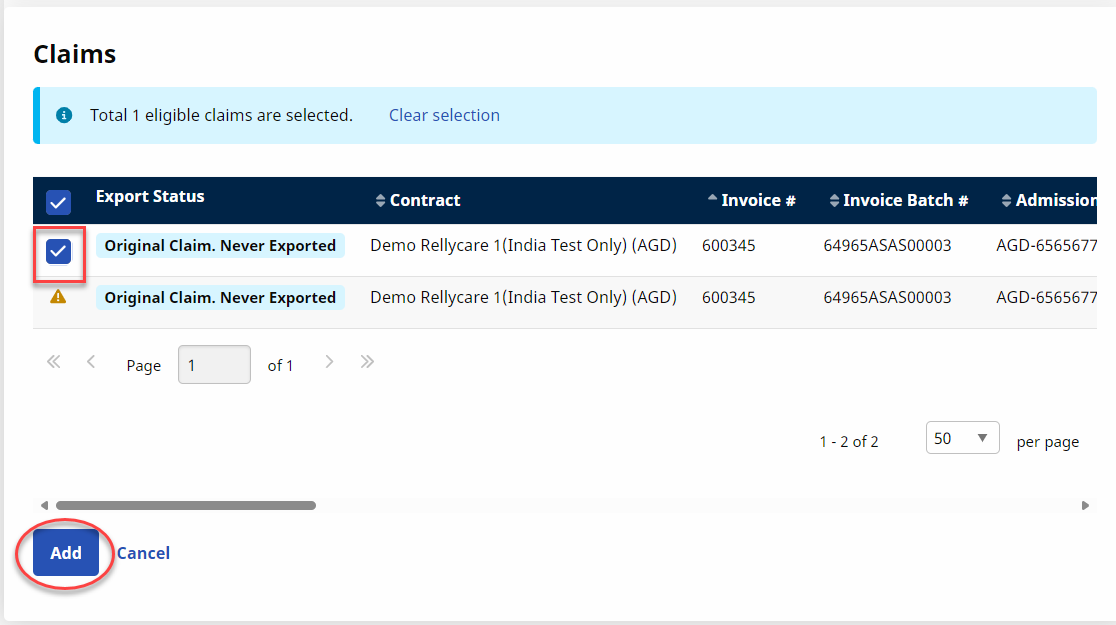The height and width of the screenshot is (625, 1116).
Task: Go to next page arrow
Action: [329, 363]
